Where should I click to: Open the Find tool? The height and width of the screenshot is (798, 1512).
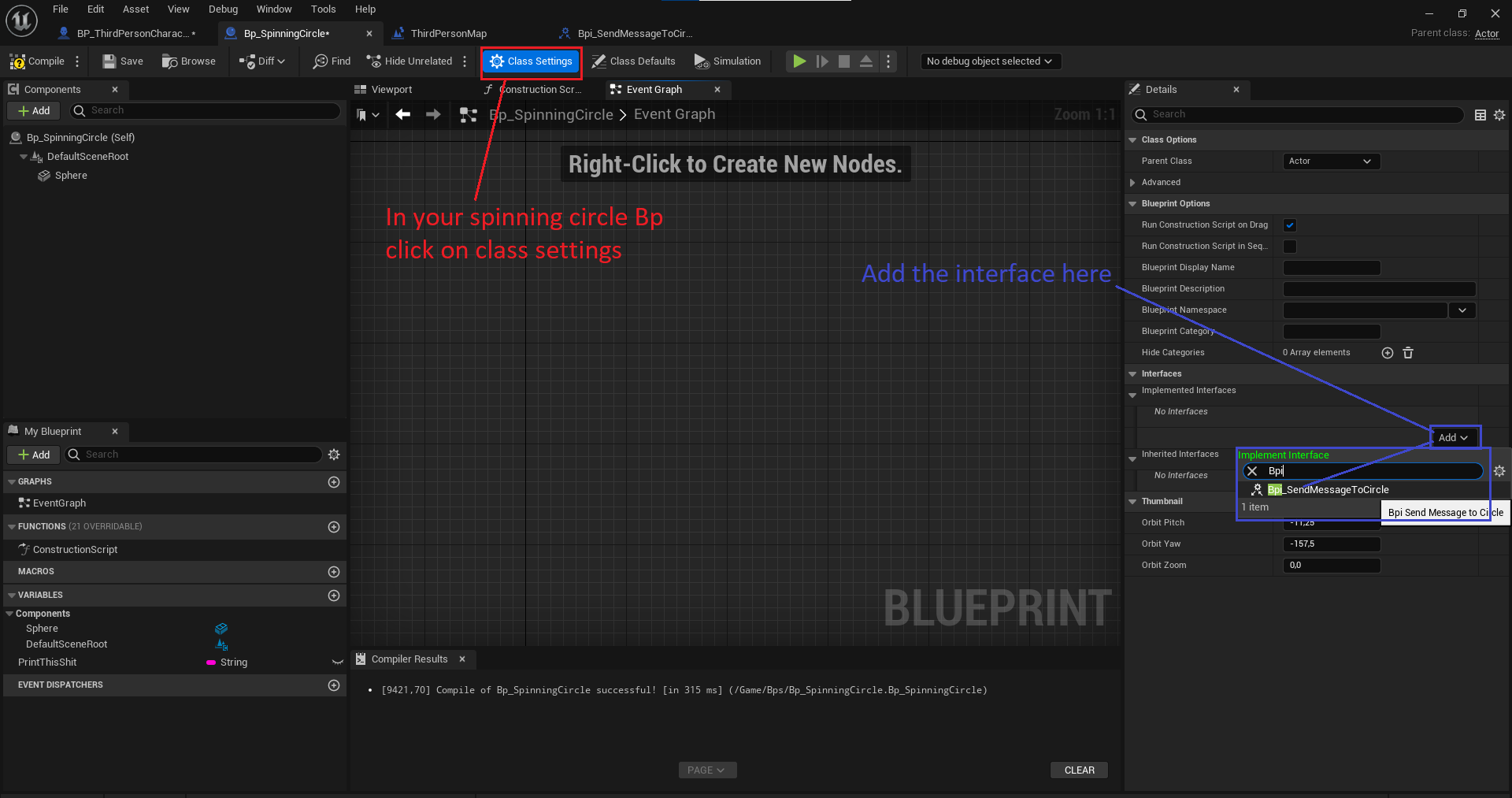tap(332, 61)
